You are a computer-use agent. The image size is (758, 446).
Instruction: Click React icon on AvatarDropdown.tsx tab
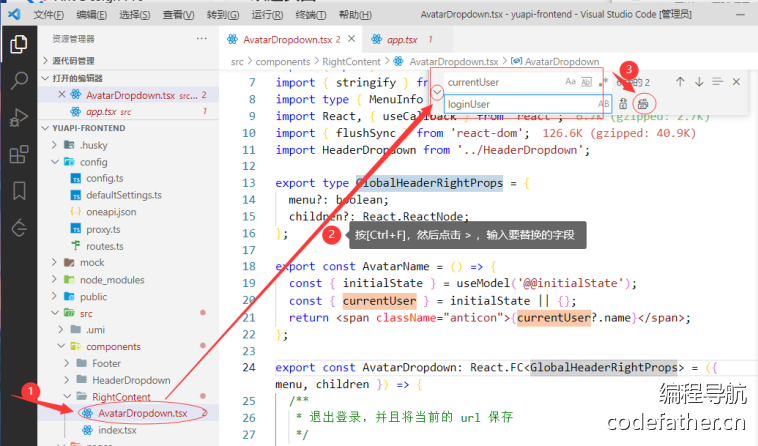tap(233, 39)
